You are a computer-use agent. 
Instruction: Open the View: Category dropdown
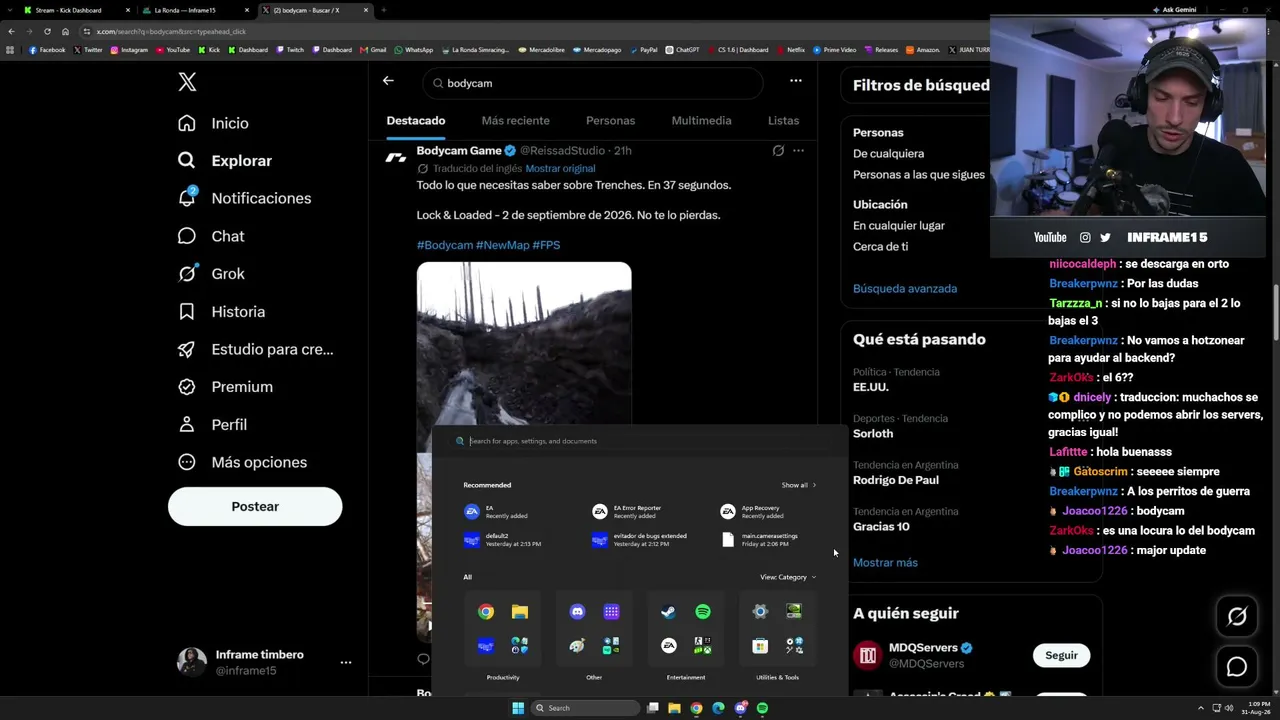tap(787, 577)
